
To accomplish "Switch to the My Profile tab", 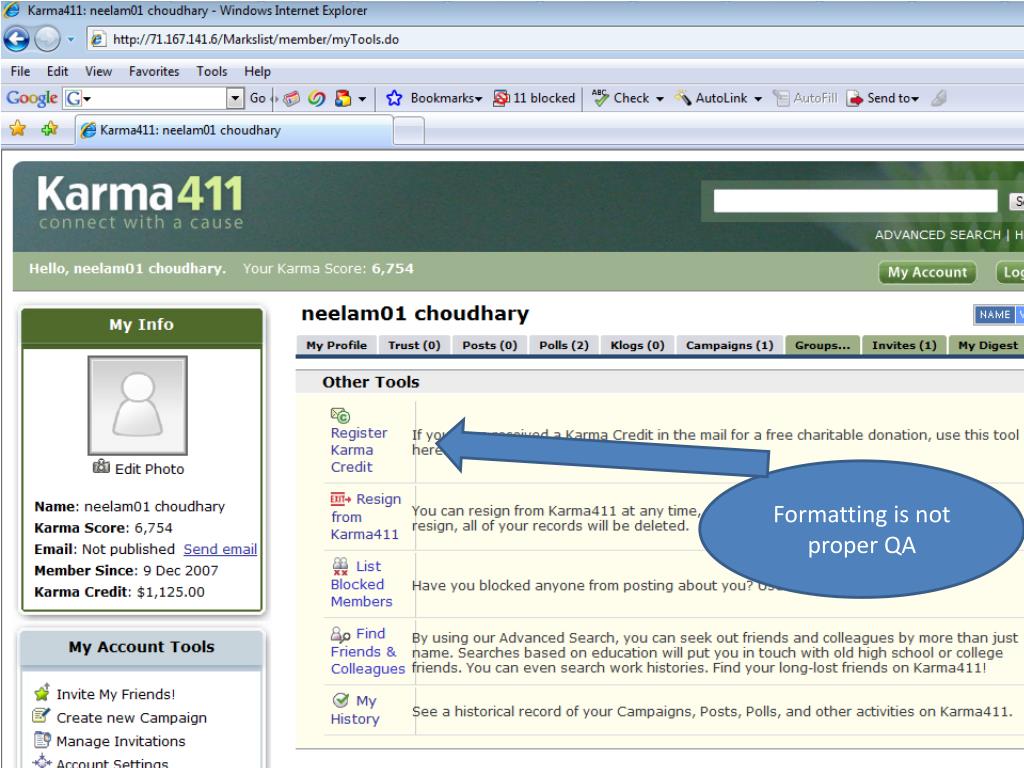I will [336, 345].
